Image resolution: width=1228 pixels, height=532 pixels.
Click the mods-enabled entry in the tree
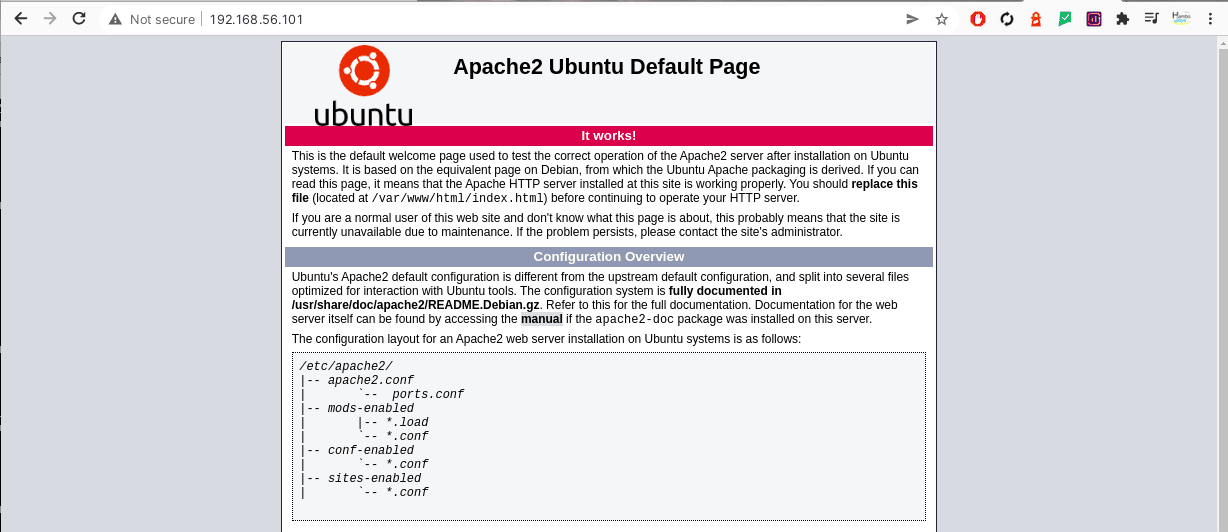point(371,408)
